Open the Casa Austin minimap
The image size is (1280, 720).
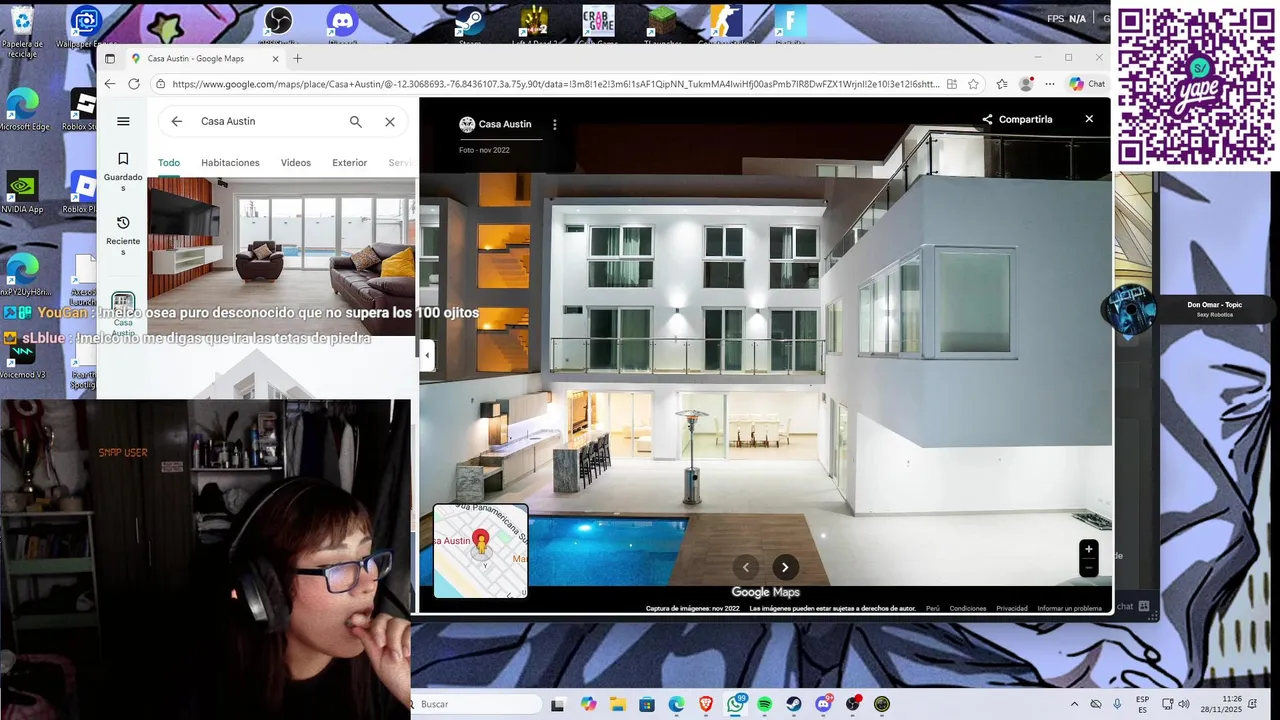point(480,551)
